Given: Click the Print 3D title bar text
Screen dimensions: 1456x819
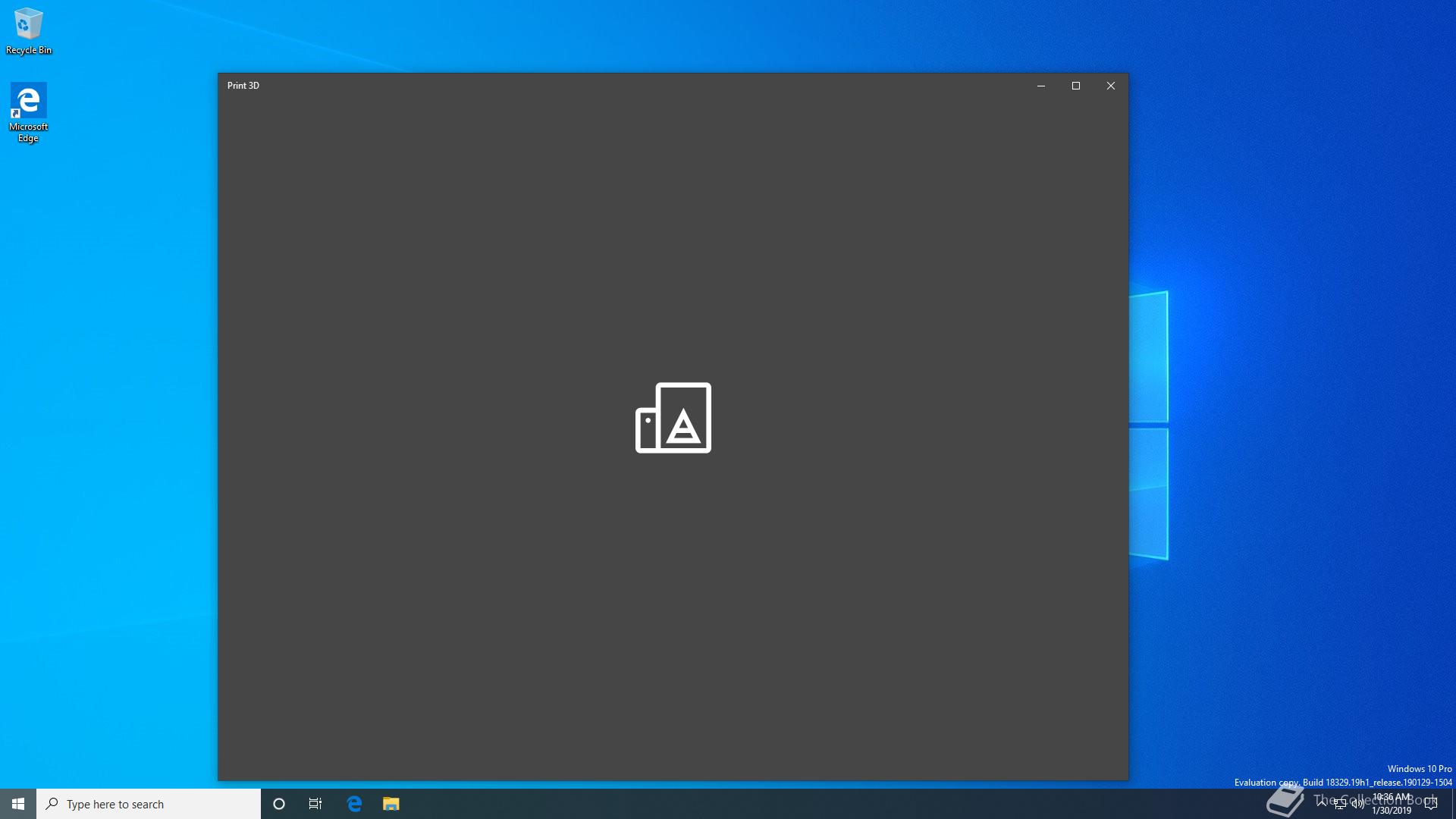Looking at the screenshot, I should pyautogui.click(x=243, y=86).
